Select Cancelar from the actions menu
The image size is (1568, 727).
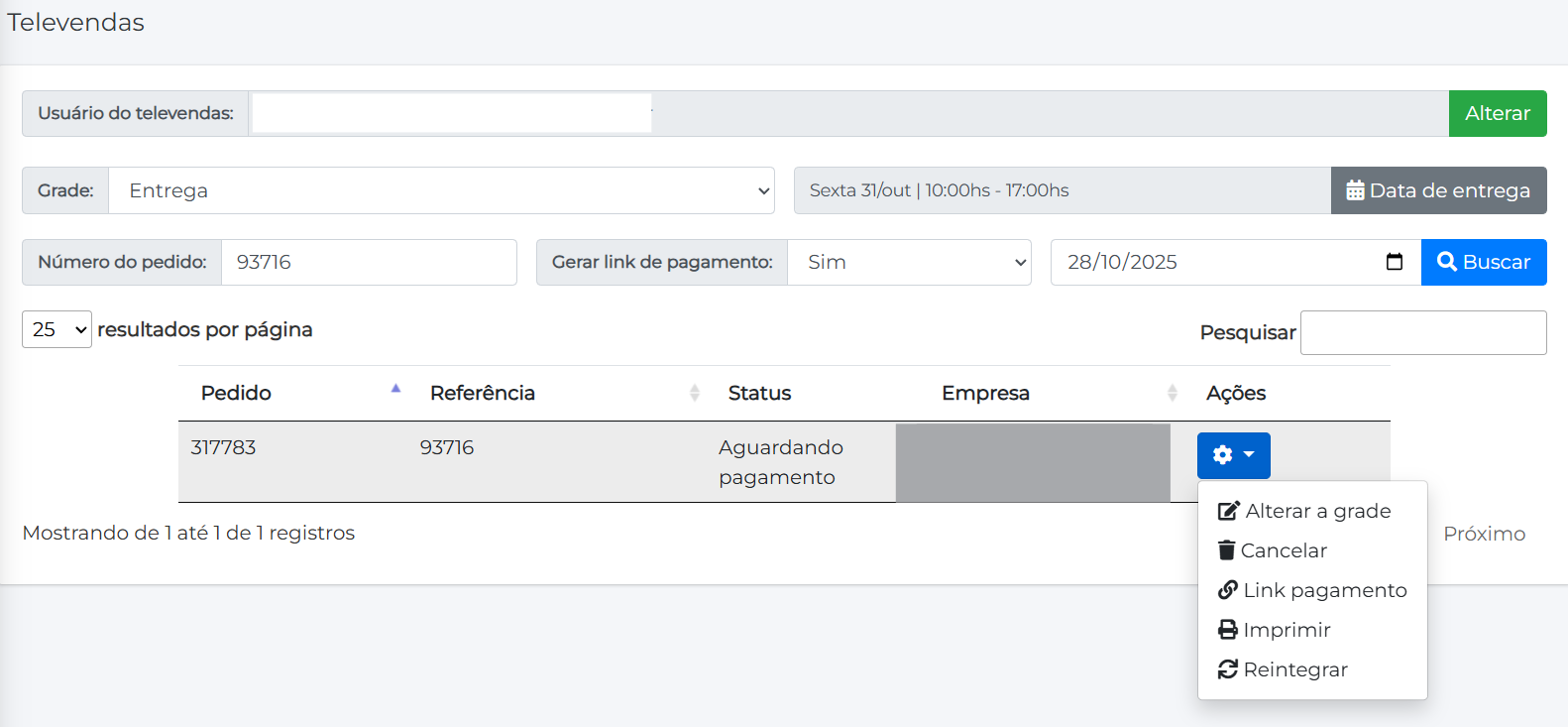tap(1283, 550)
